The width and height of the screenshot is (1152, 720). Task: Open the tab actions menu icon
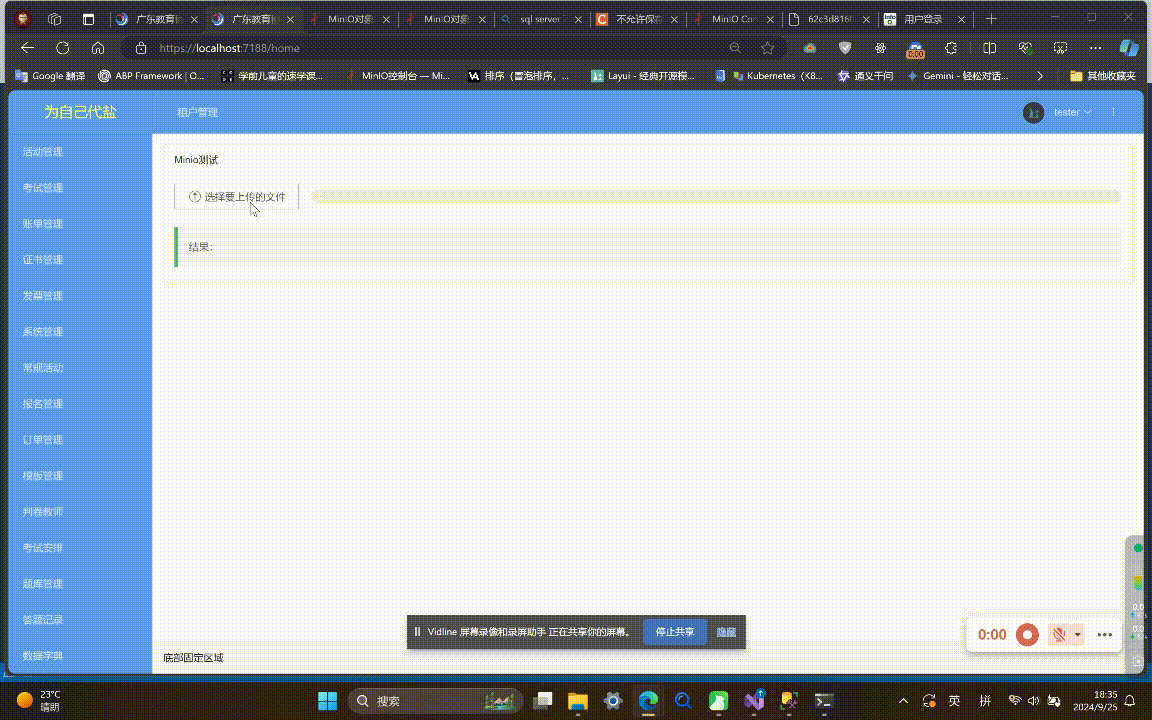pyautogui.click(x=88, y=19)
